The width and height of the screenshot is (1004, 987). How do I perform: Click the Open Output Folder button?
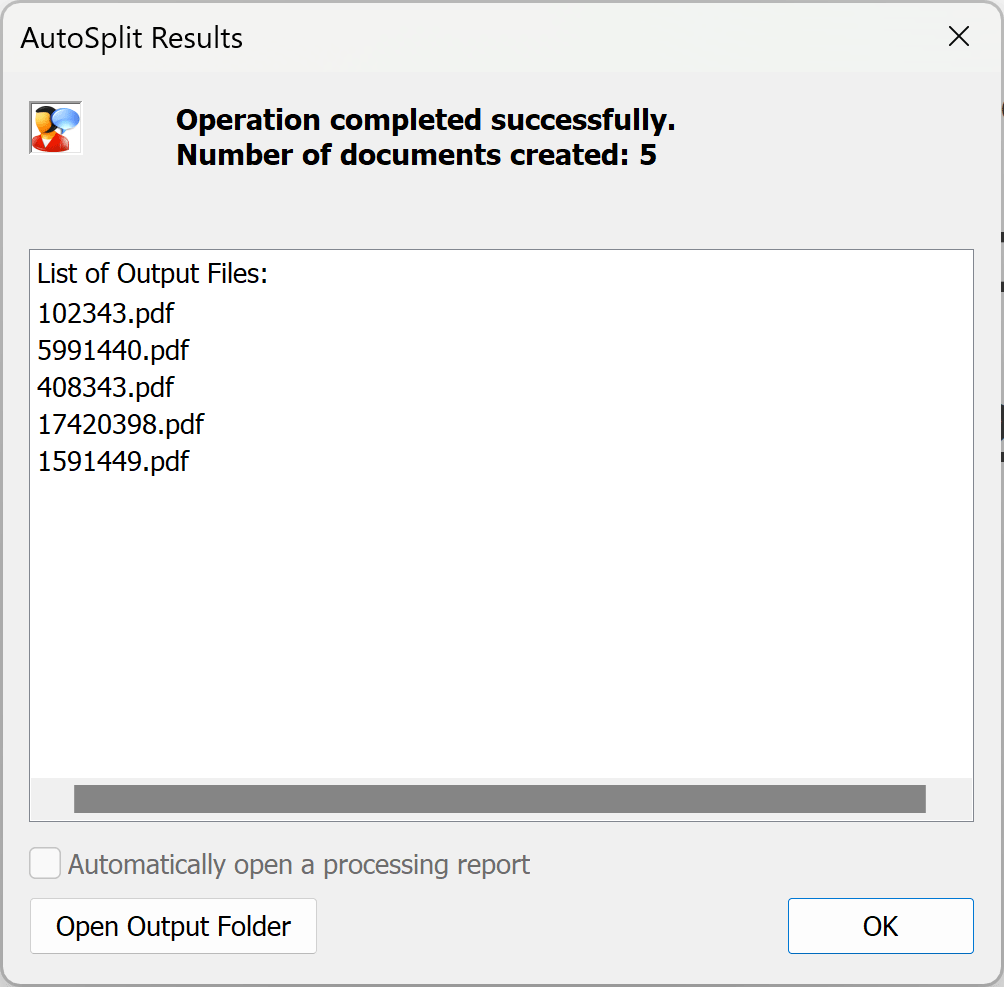click(172, 926)
